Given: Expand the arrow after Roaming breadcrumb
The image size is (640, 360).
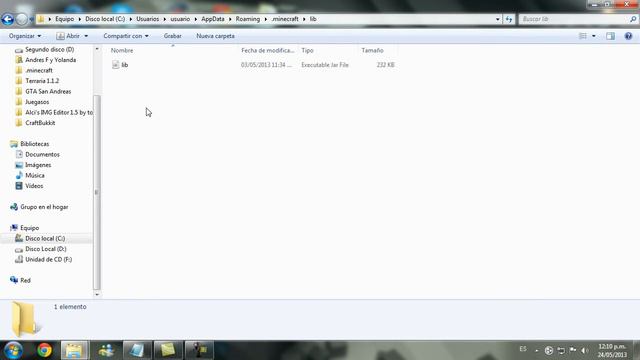Looking at the screenshot, I should pos(266,19).
